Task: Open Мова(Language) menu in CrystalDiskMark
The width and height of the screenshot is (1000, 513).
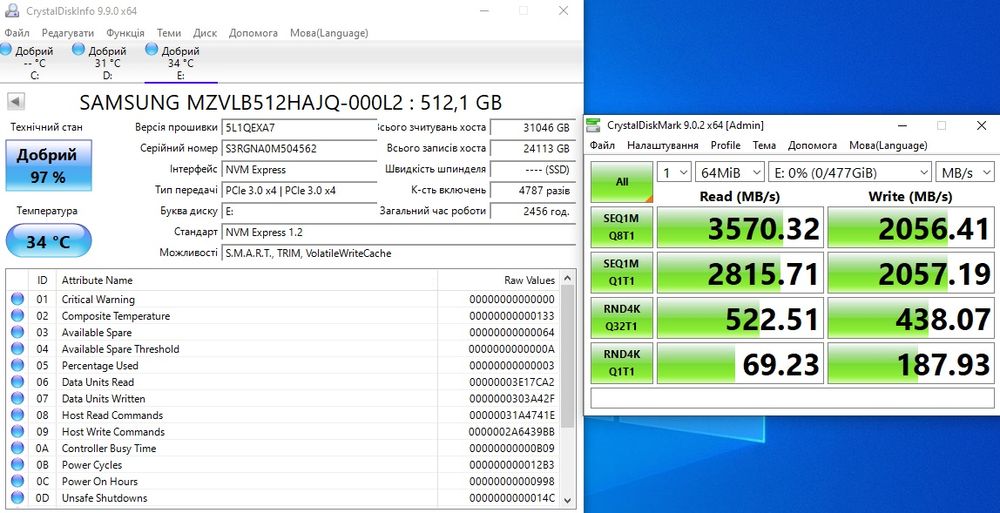Action: 888,145
